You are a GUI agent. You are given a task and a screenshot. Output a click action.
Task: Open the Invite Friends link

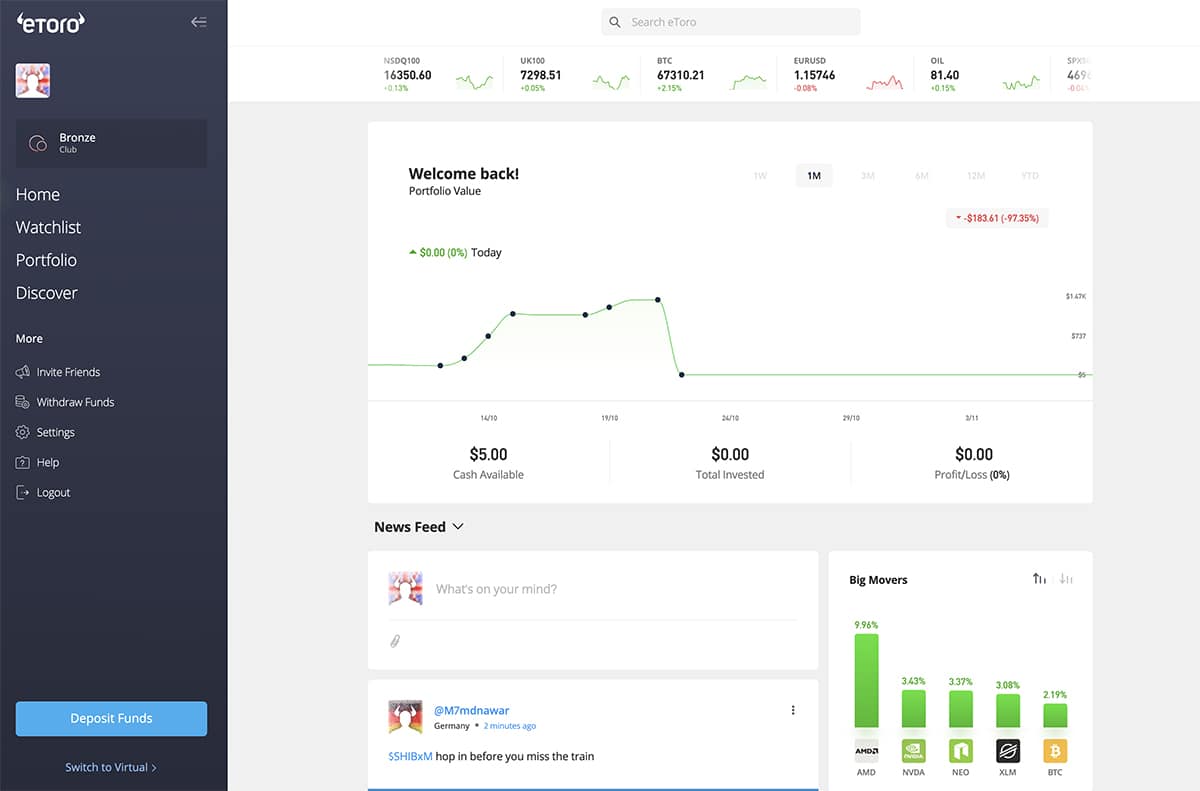click(x=69, y=372)
